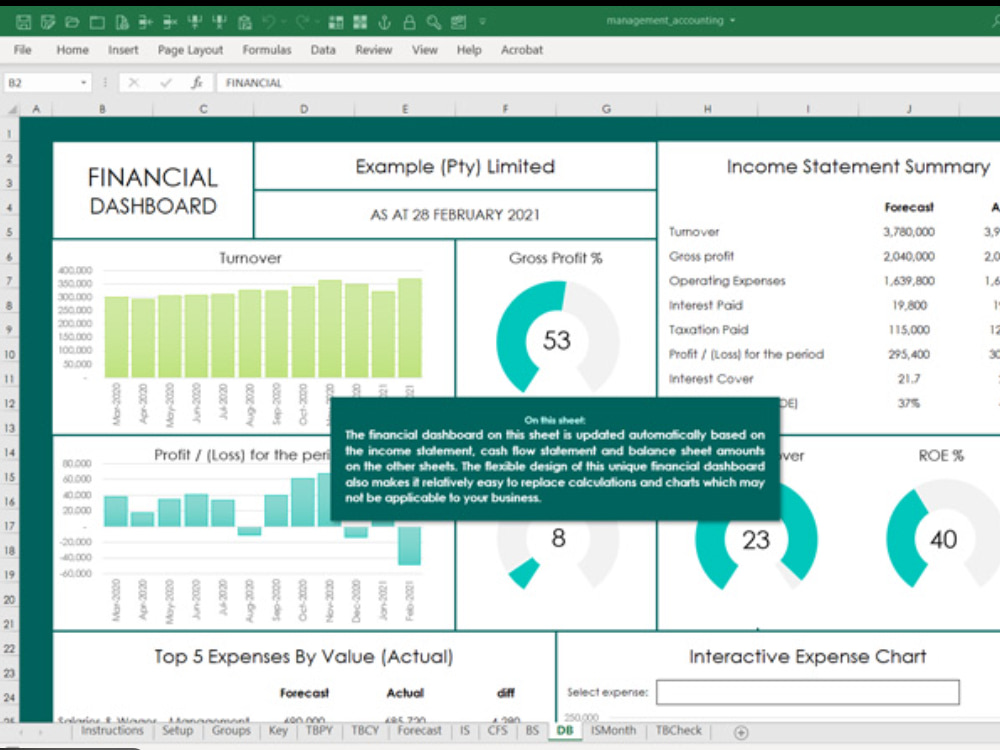Image resolution: width=1000 pixels, height=750 pixels.
Task: Open the Formulas ribbon tab
Action: coord(267,50)
